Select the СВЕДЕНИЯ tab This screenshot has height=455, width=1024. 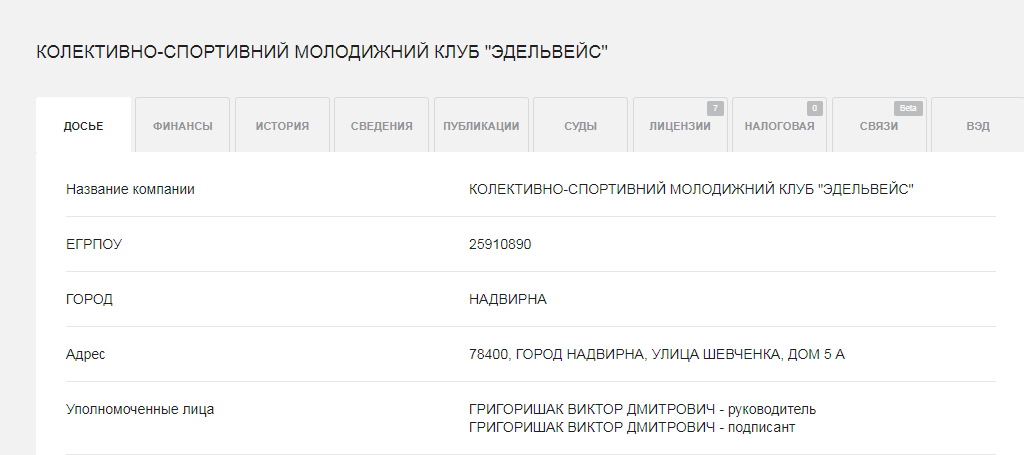tap(381, 126)
